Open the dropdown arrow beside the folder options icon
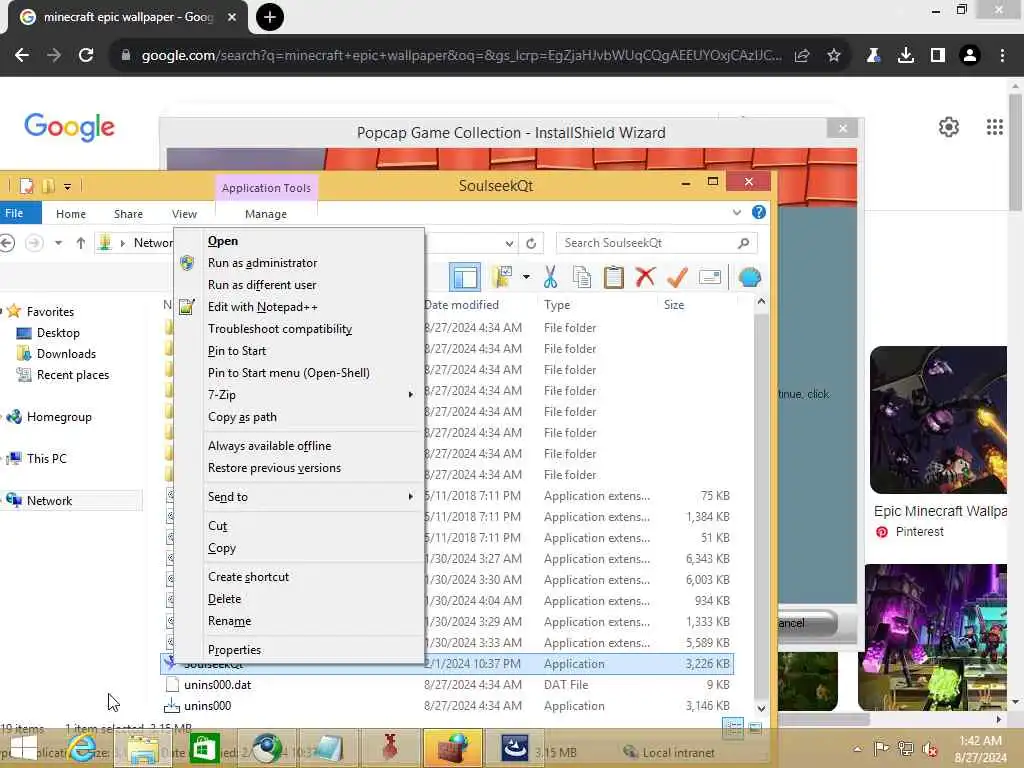Screen dimensions: 1024x768 coord(526,277)
